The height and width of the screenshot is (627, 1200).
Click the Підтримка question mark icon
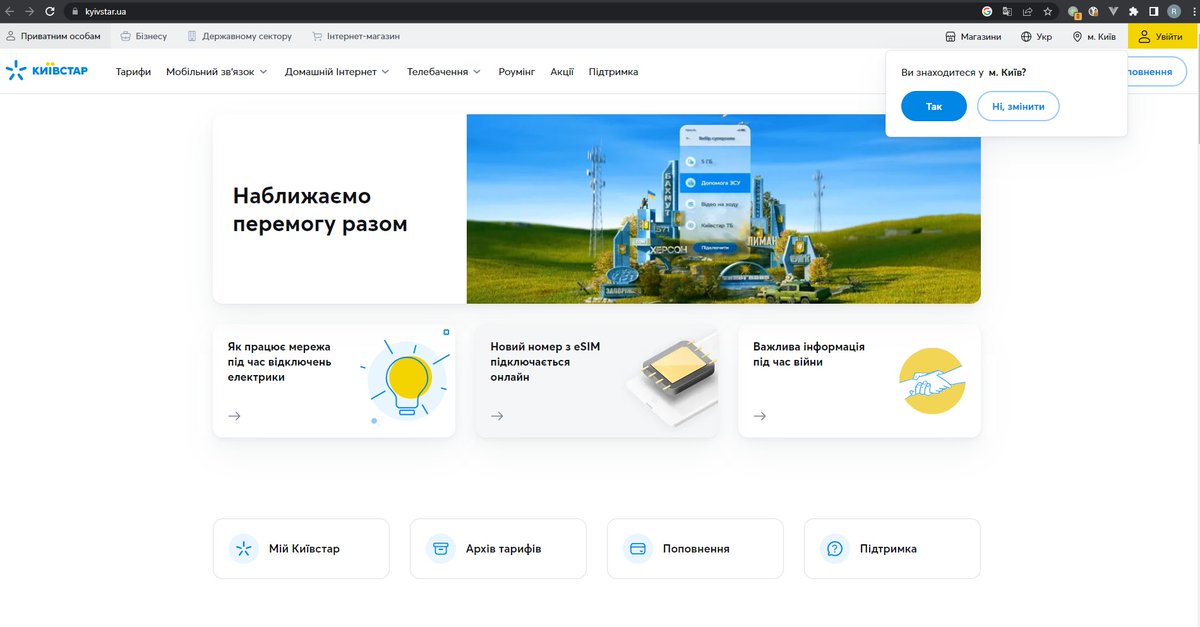835,548
